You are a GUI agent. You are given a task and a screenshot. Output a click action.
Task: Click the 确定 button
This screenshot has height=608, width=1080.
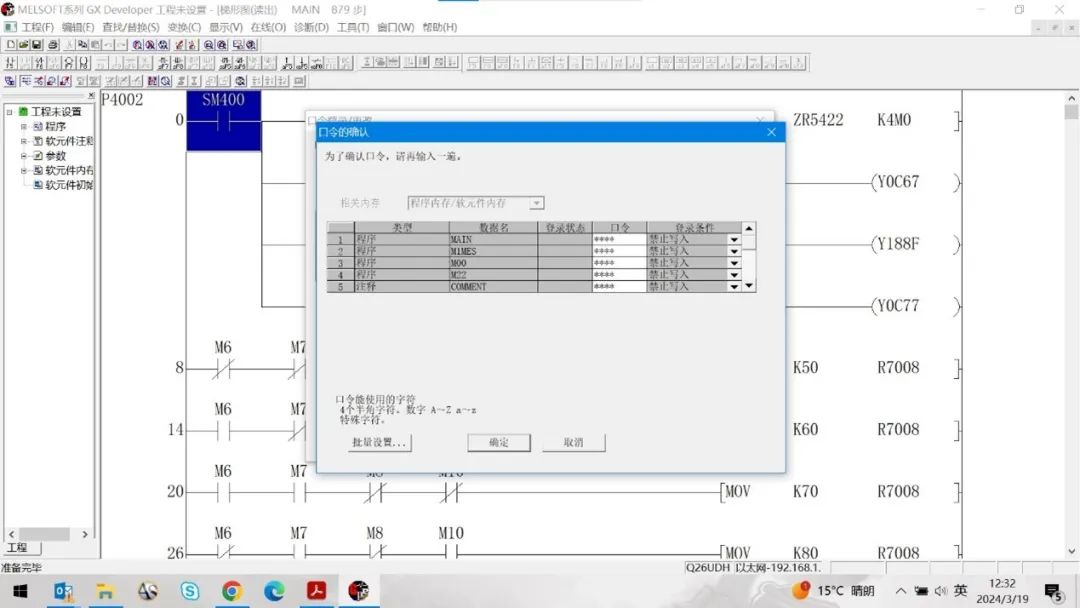(x=499, y=443)
